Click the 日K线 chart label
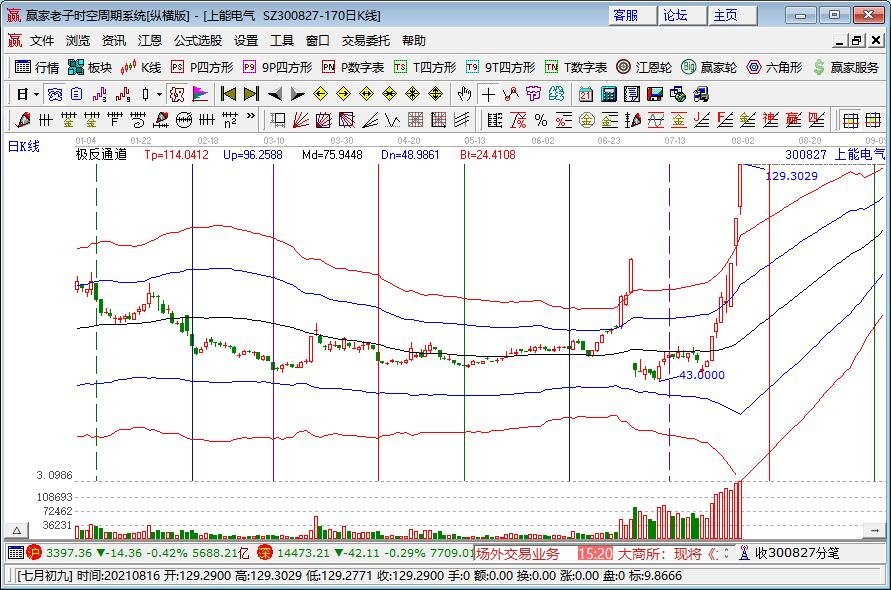The height and width of the screenshot is (590, 891). click(x=24, y=147)
